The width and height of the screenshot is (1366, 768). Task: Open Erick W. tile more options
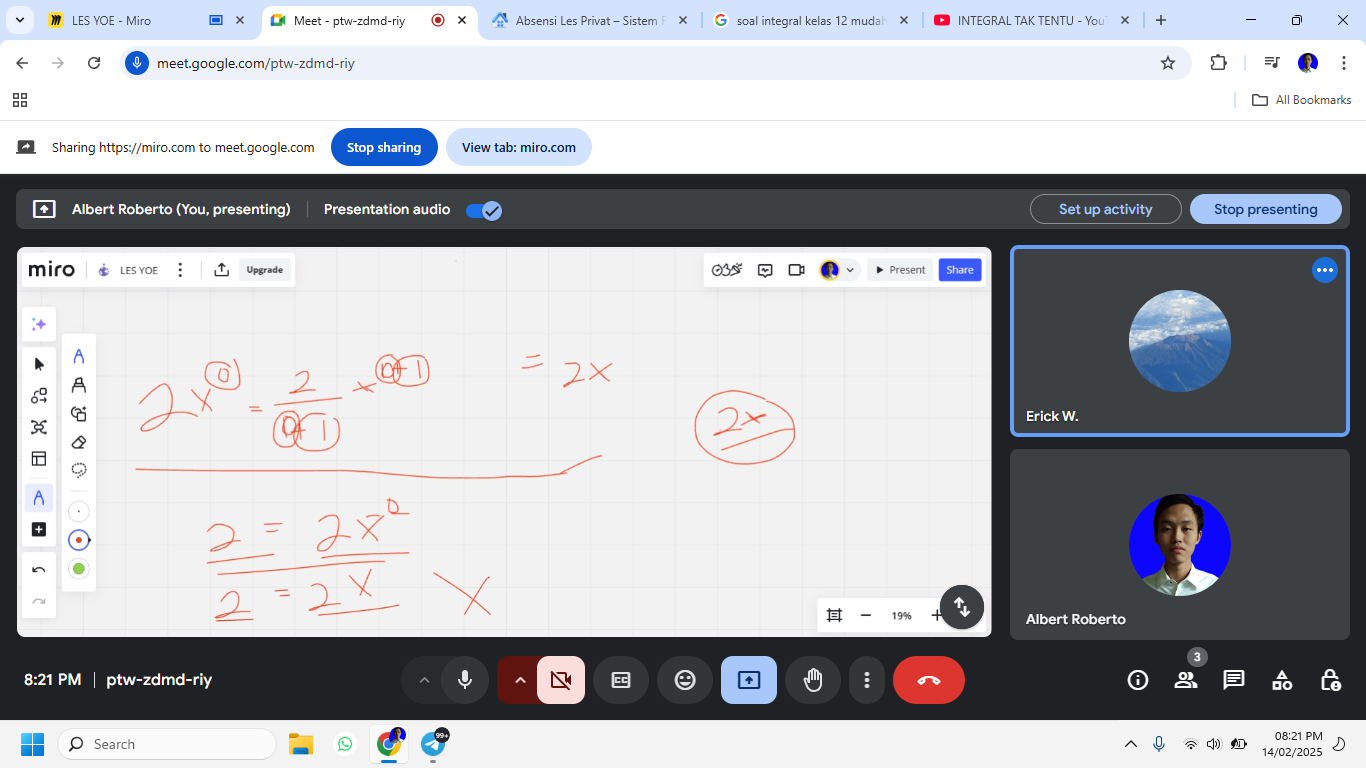point(1325,270)
